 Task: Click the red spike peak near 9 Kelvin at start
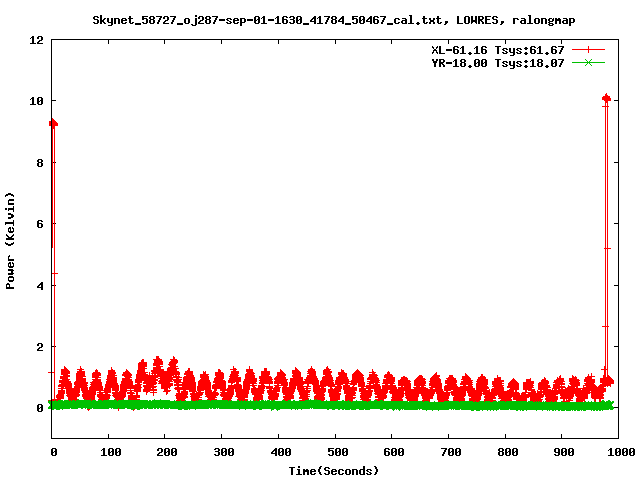(53, 123)
